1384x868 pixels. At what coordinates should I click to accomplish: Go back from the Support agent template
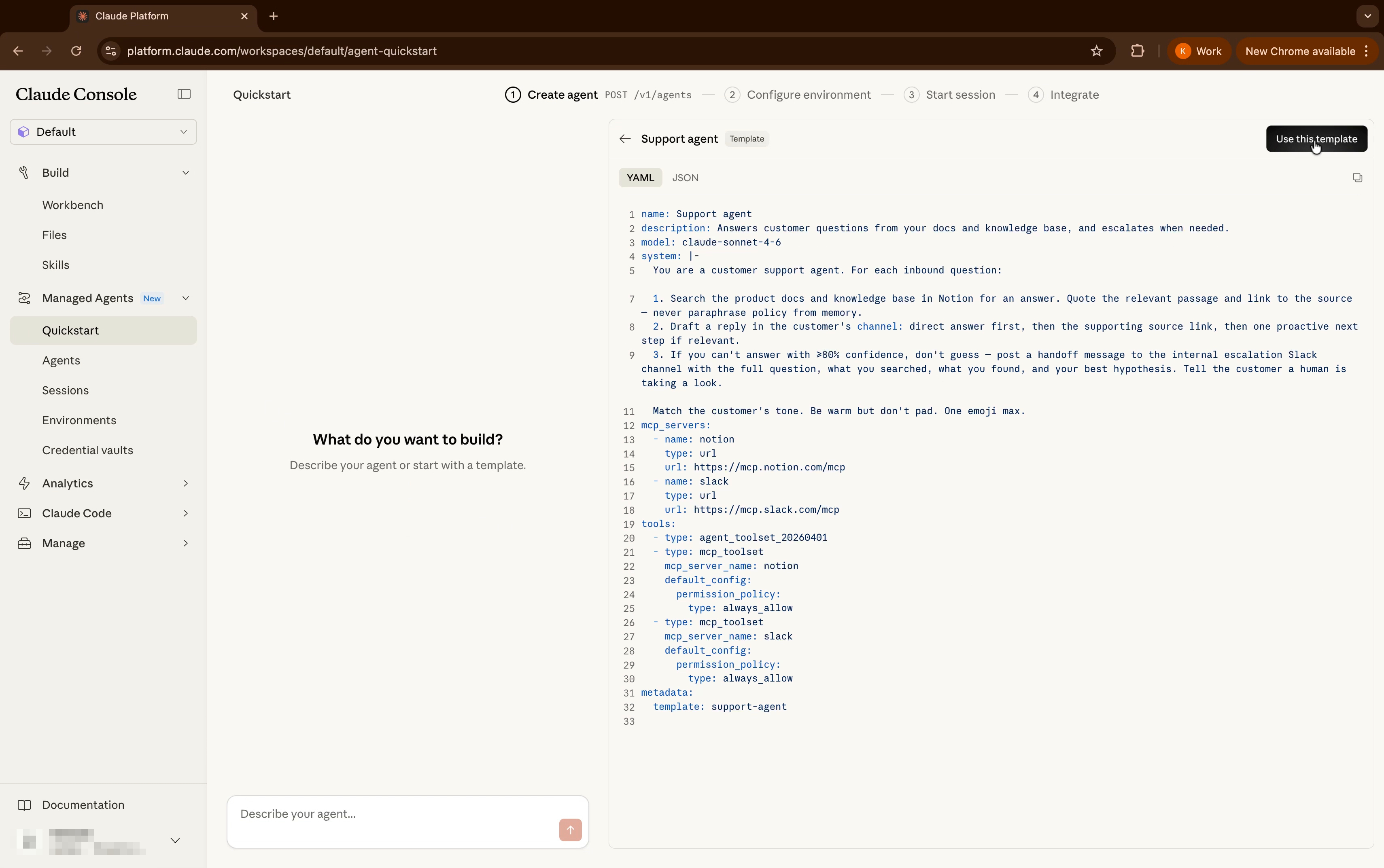click(625, 139)
